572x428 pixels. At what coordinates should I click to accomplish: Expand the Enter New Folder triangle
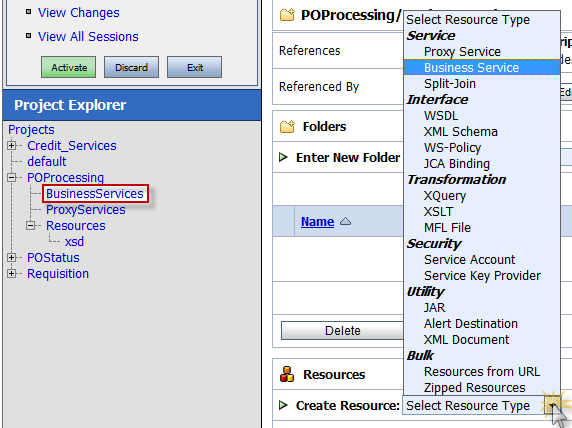coord(283,157)
